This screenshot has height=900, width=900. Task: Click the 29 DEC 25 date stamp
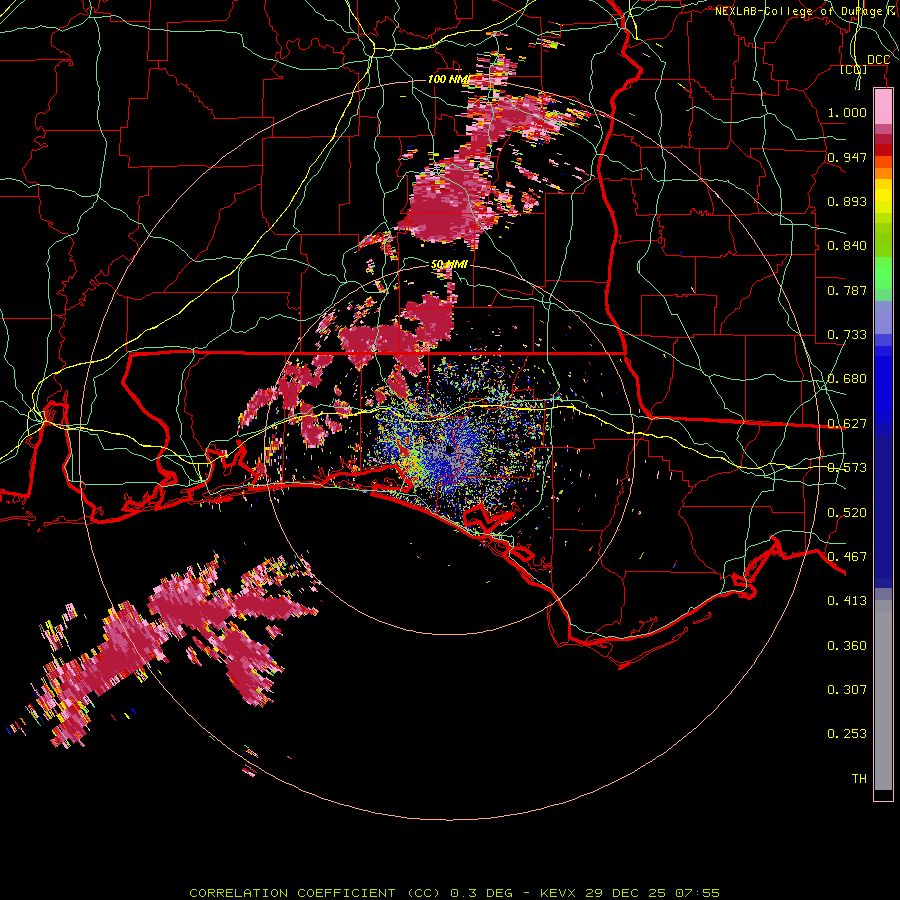[625, 893]
